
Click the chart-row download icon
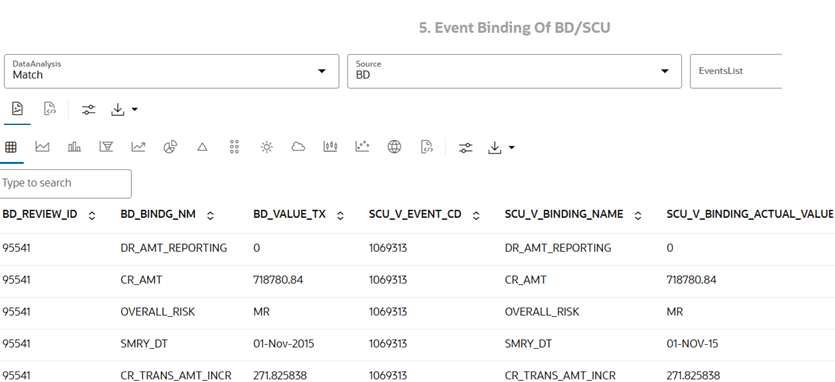[494, 148]
